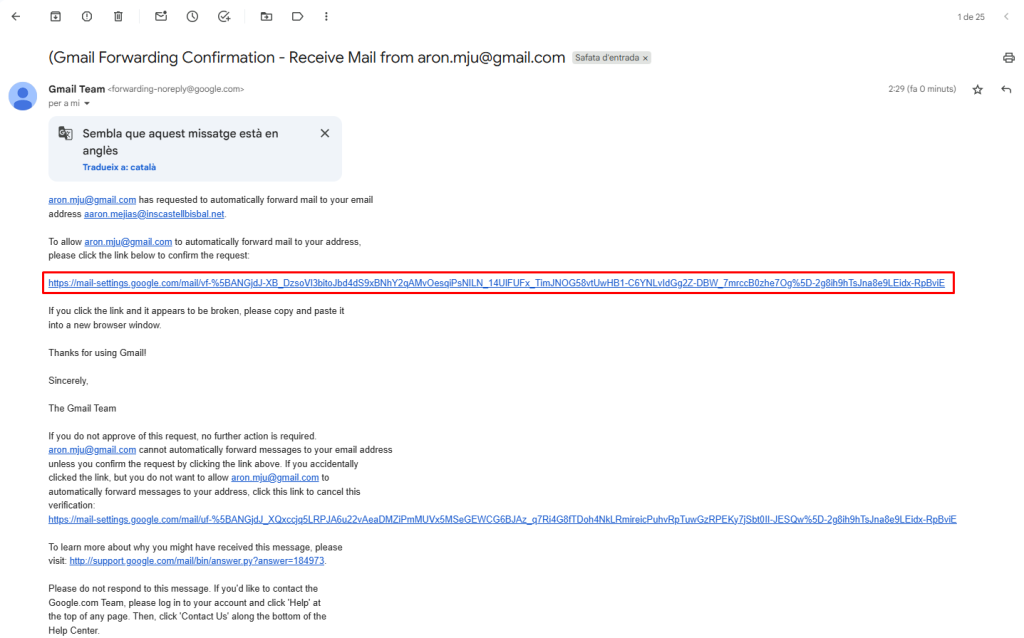Screen dimensions: 1024x638
Task: Open the forwarding confirmation link in red box
Action: (496, 283)
